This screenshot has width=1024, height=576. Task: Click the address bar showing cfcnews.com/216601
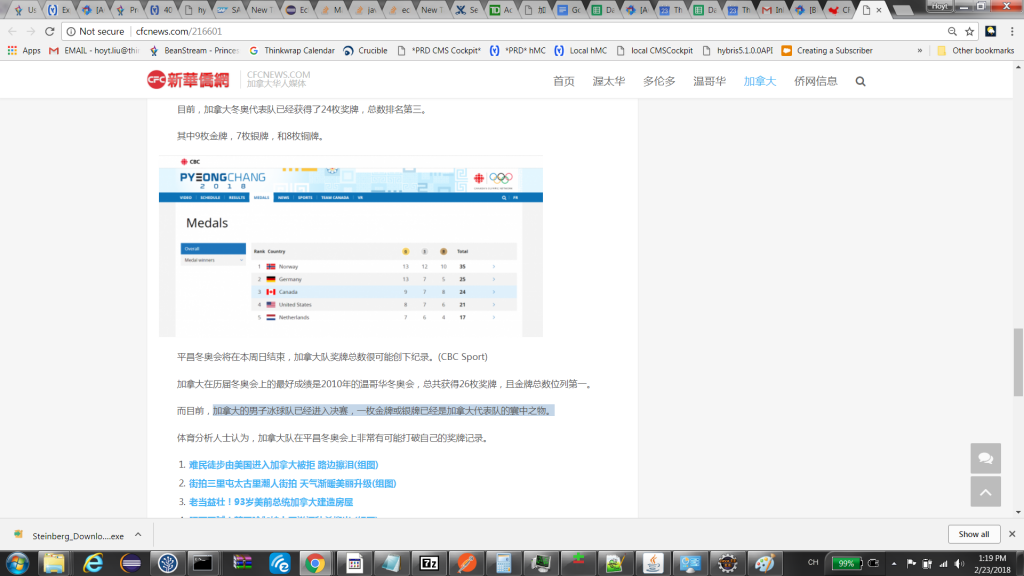click(500, 31)
